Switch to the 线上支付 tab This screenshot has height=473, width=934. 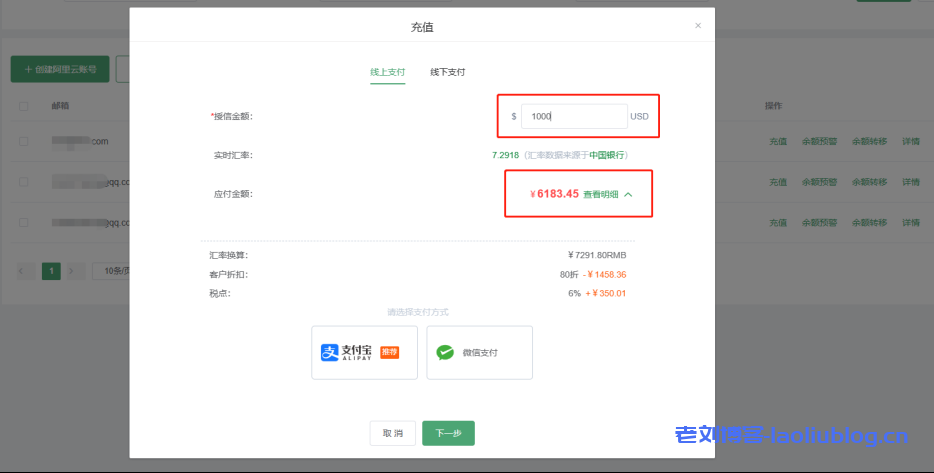pos(387,72)
